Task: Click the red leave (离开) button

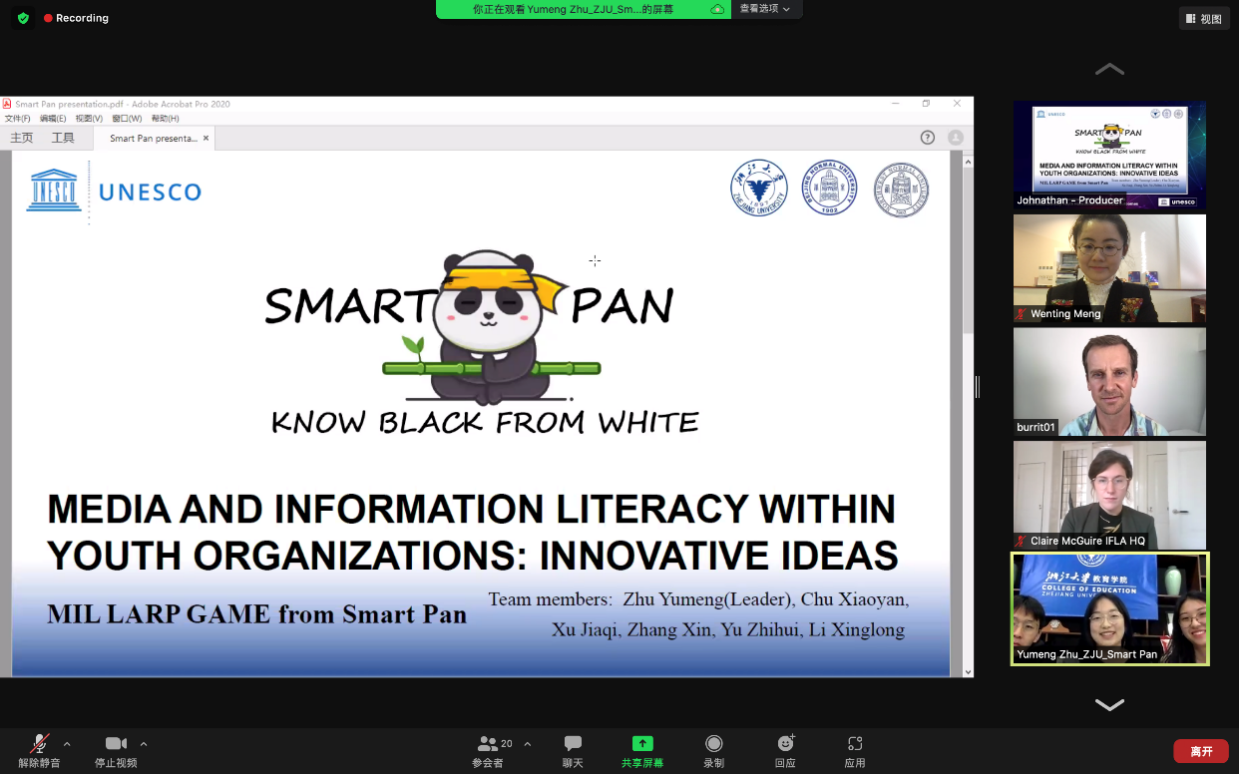Action: click(x=1200, y=751)
